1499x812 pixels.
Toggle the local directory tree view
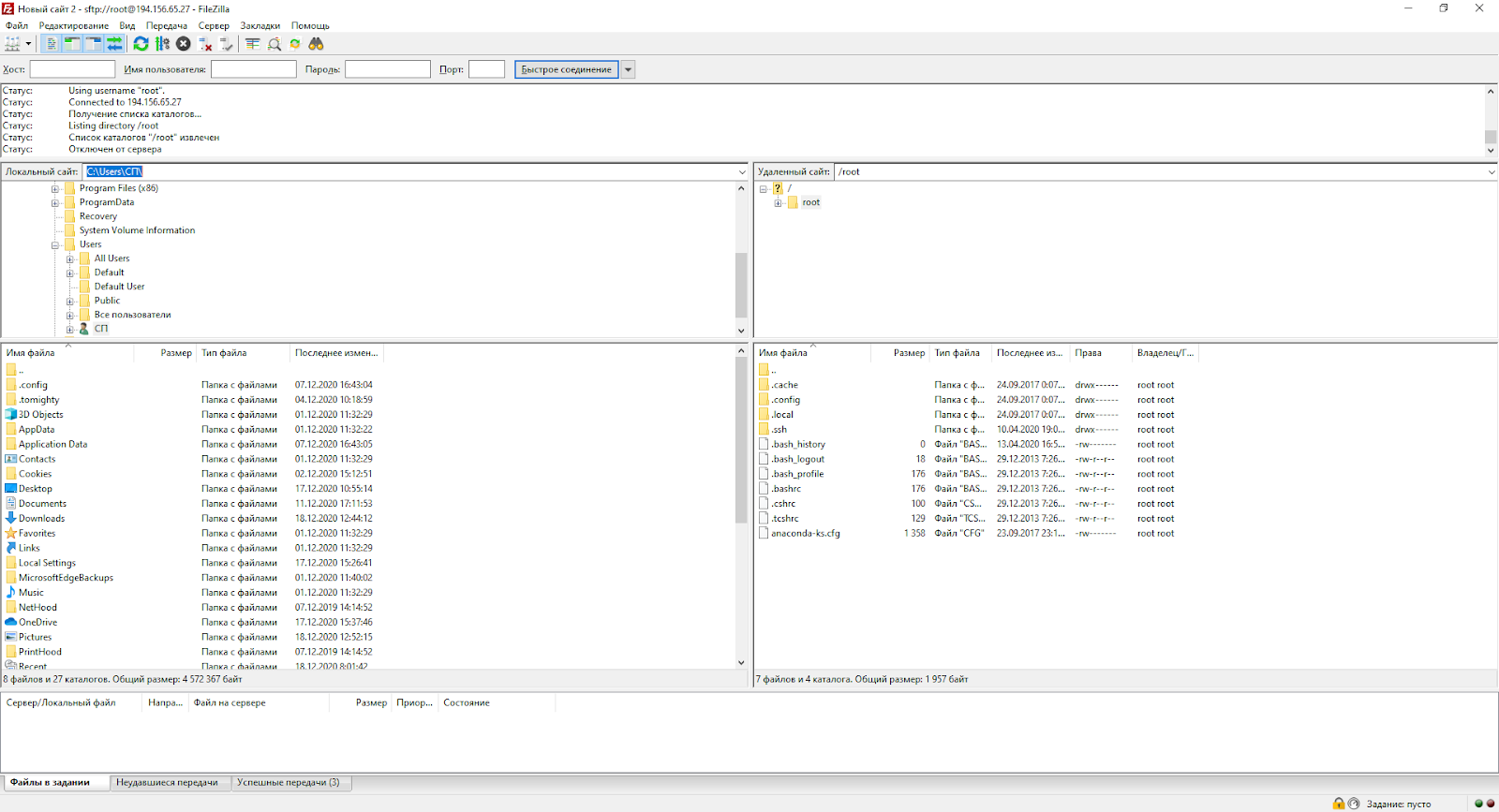tap(72, 44)
